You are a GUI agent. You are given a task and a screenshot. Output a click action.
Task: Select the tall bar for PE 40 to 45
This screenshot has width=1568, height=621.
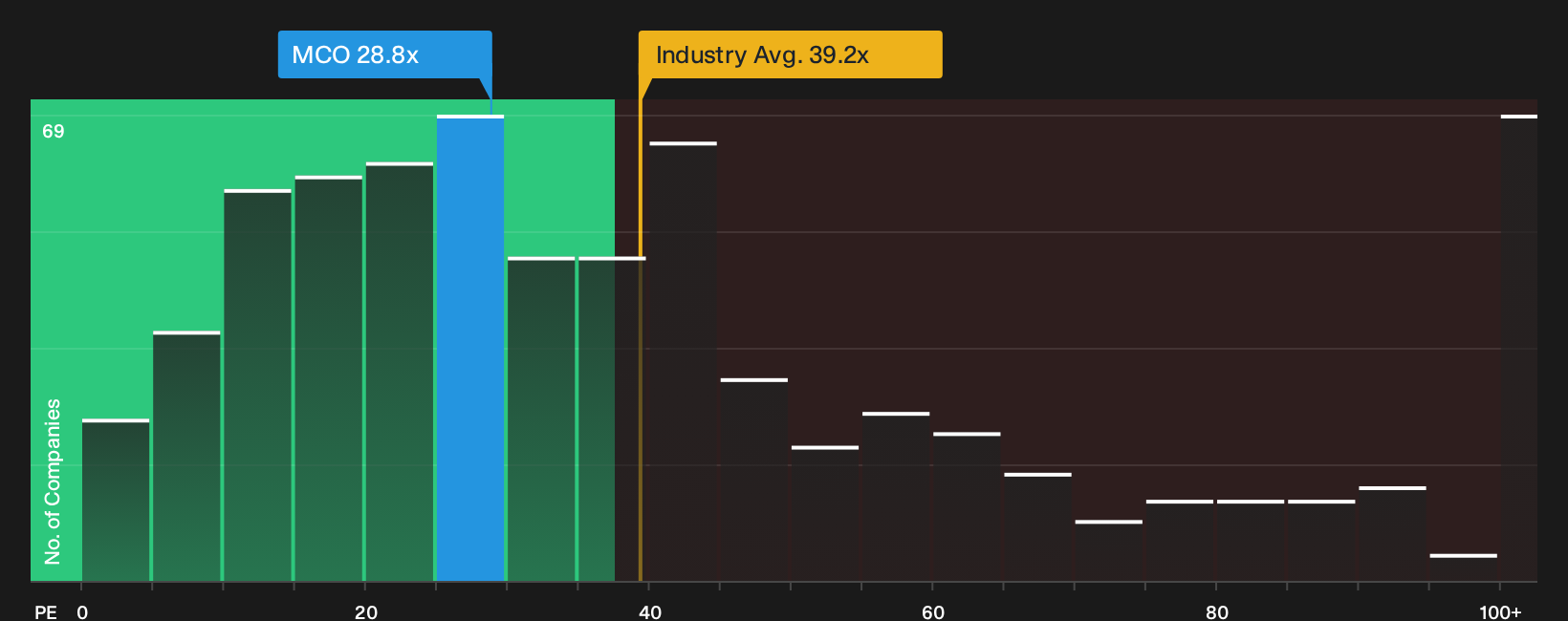683,361
